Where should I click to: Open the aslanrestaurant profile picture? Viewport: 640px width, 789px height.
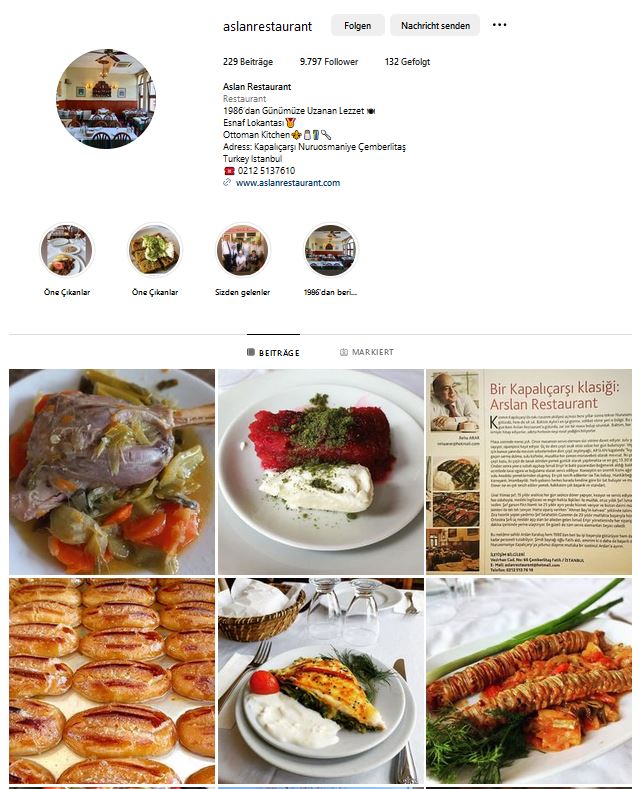point(106,99)
